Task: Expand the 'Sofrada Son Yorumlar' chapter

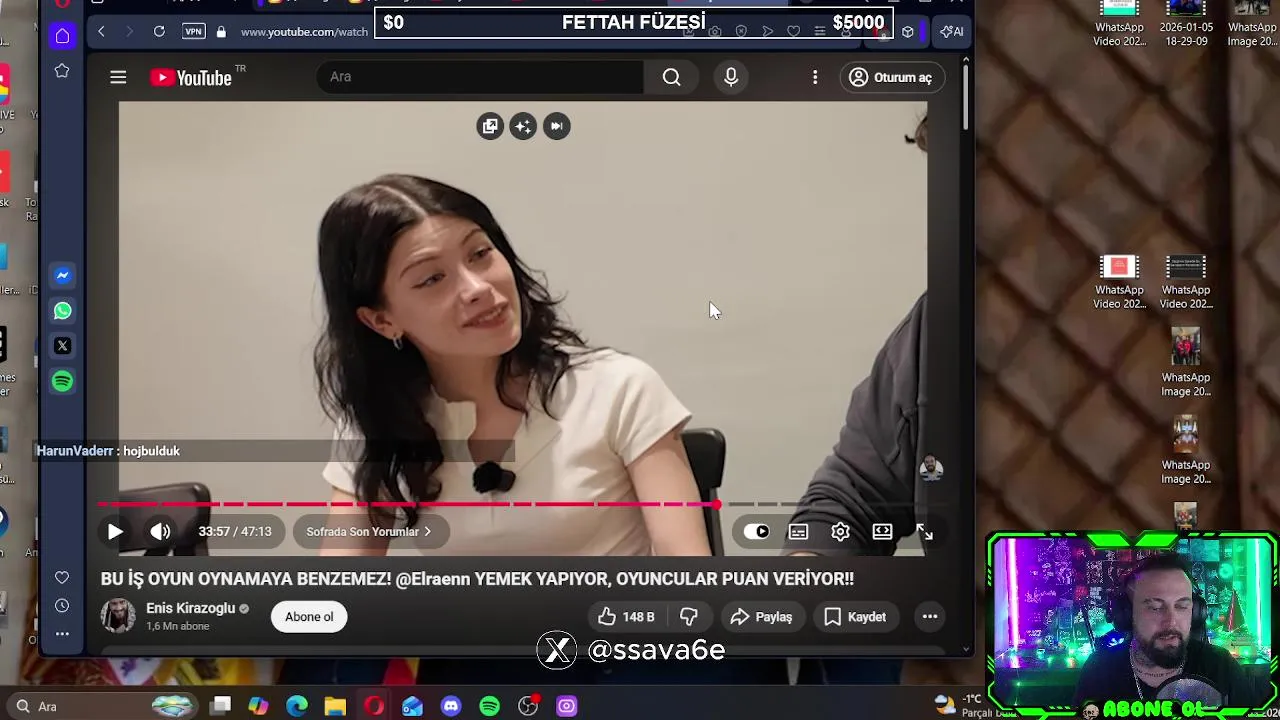Action: point(368,532)
